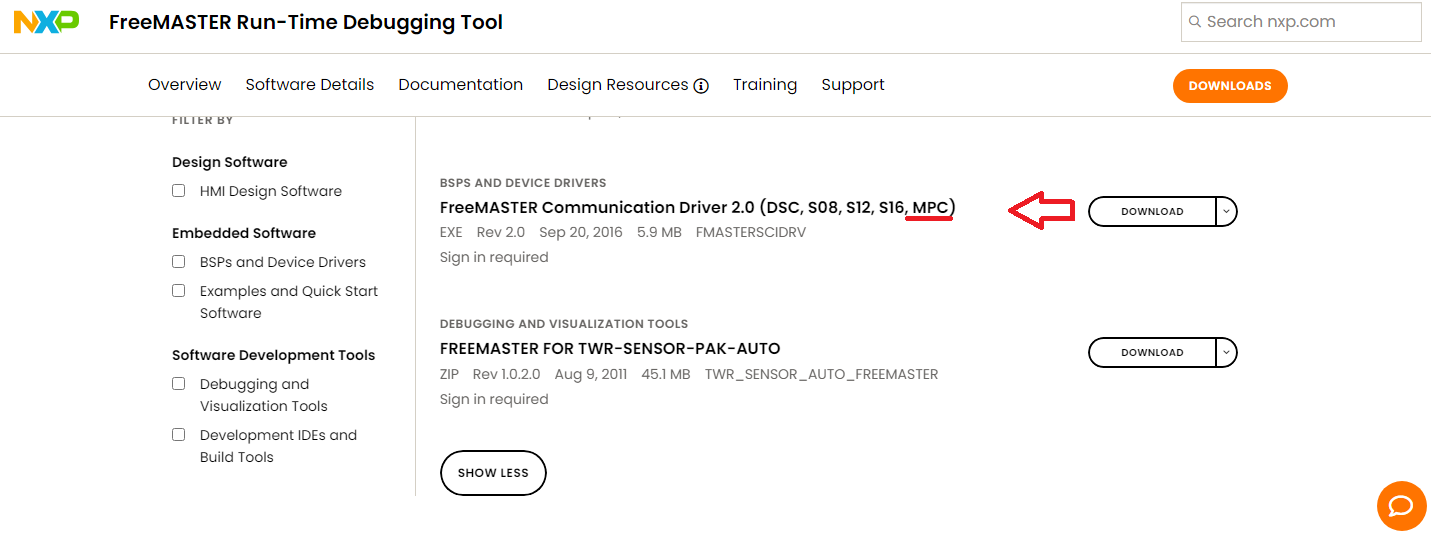Enable the BSPs and Device Drivers filter
The width and height of the screenshot is (1431, 538).
tap(179, 262)
